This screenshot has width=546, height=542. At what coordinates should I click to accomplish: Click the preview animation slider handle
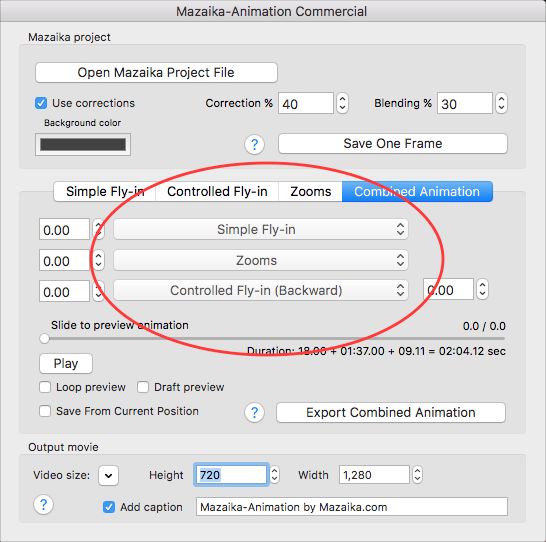pyautogui.click(x=45, y=338)
